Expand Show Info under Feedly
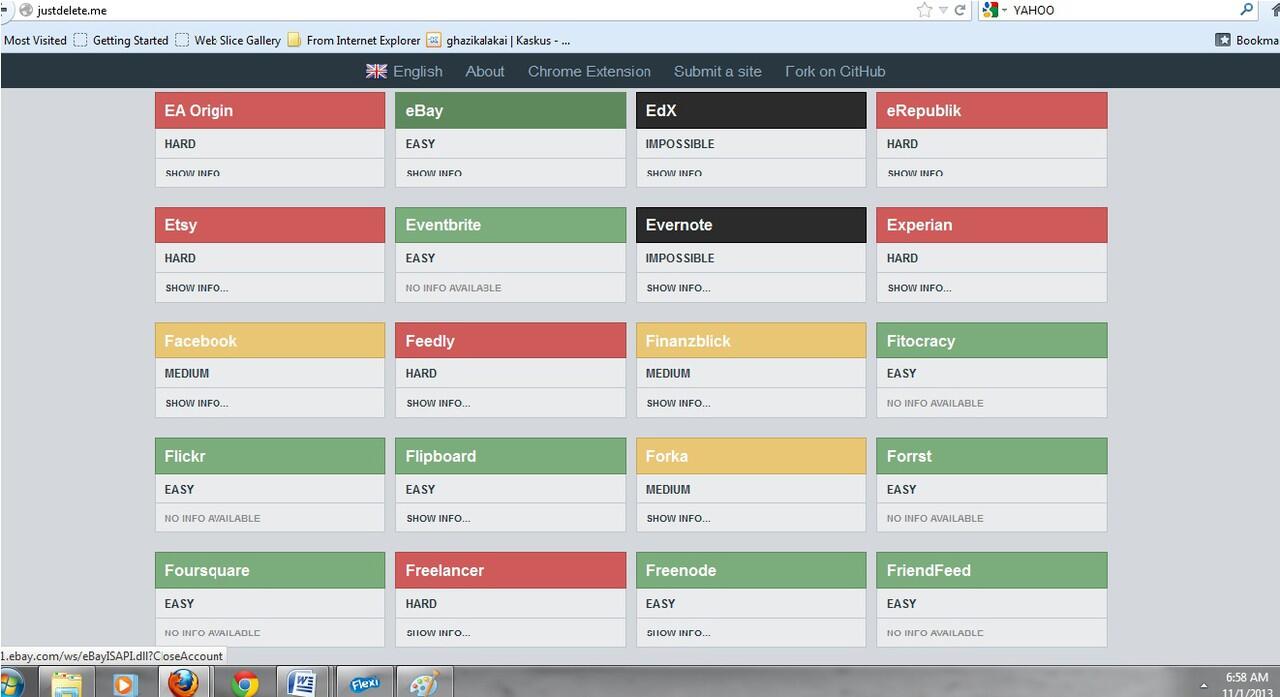Image resolution: width=1280 pixels, height=697 pixels. (438, 403)
